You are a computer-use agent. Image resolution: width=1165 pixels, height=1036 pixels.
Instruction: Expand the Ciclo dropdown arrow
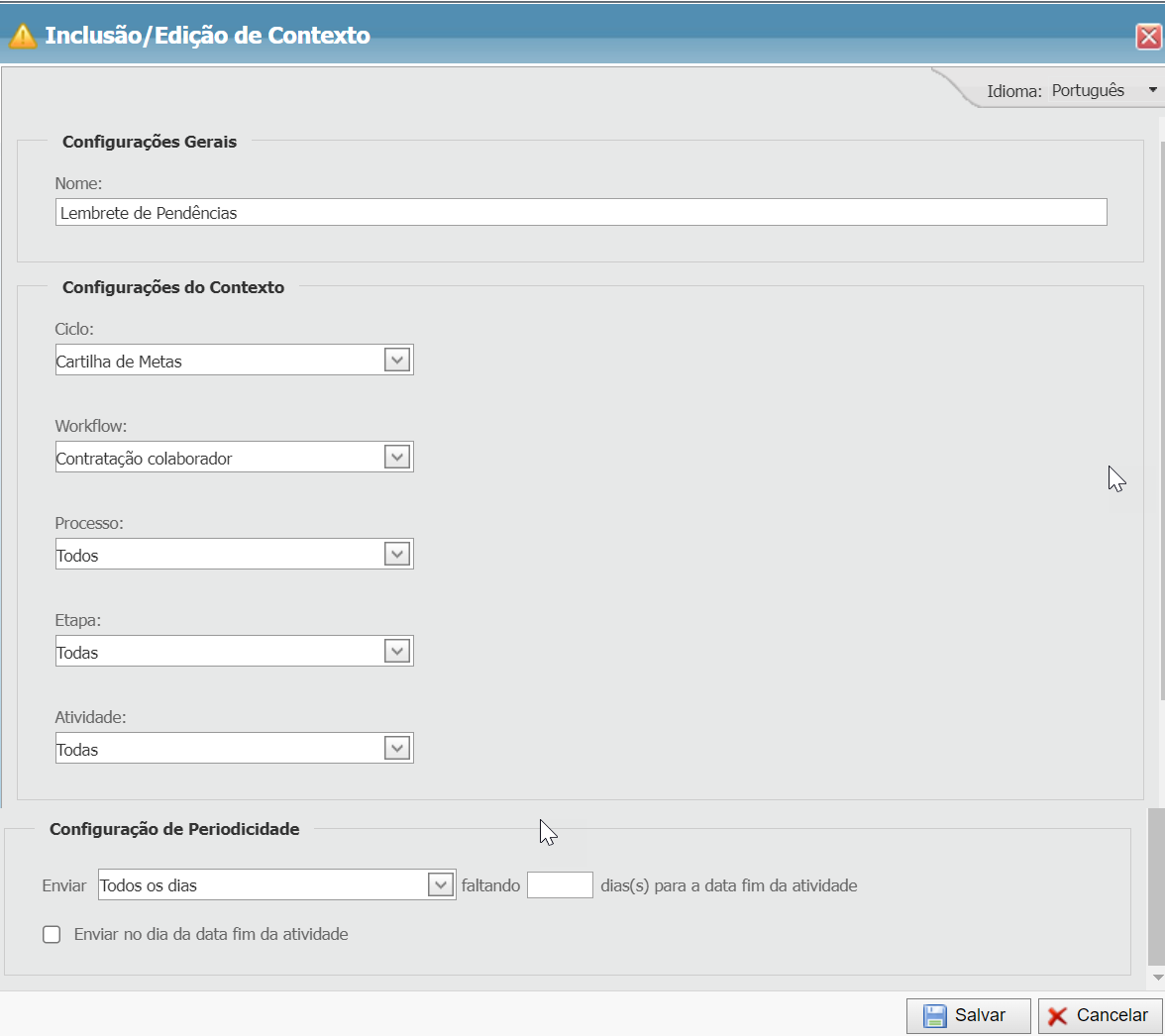coord(397,361)
